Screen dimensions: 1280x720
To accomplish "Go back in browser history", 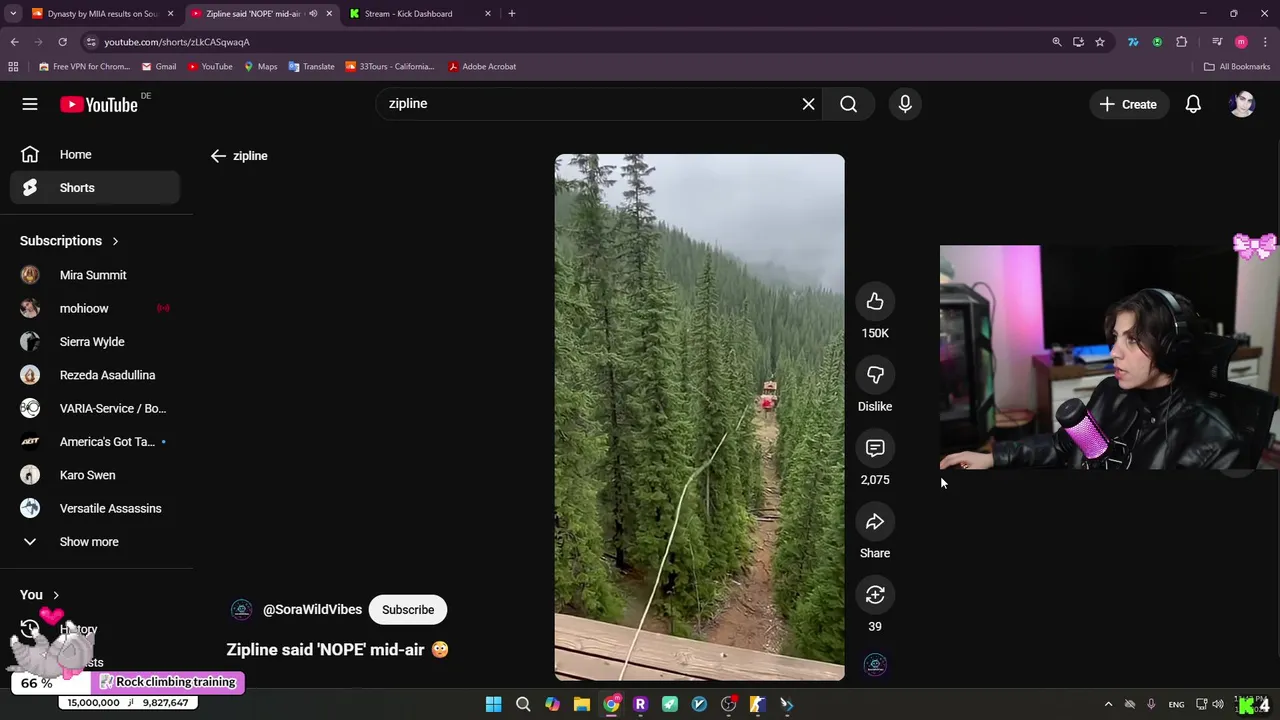I will (x=14, y=42).
